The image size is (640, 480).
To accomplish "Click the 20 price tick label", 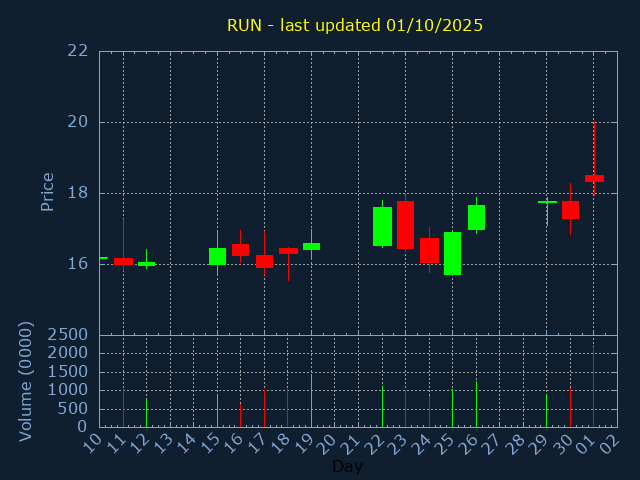I will click(x=78, y=122).
